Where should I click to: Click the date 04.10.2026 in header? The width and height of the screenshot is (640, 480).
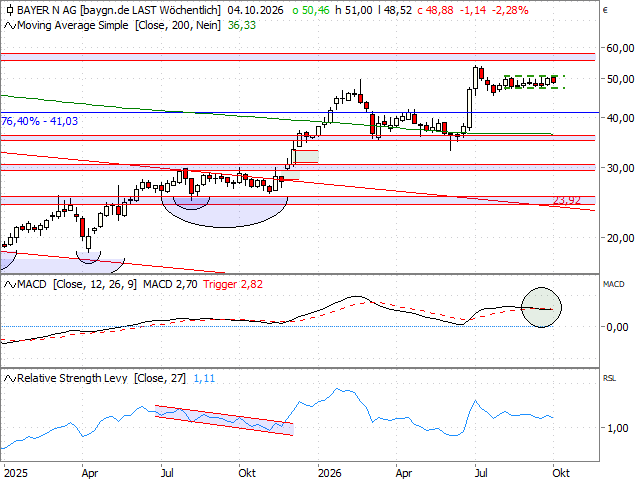click(x=256, y=10)
